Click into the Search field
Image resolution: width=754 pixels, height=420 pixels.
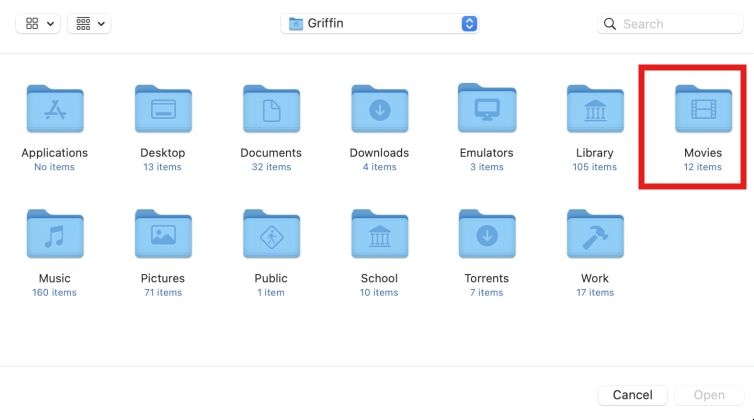tap(670, 24)
